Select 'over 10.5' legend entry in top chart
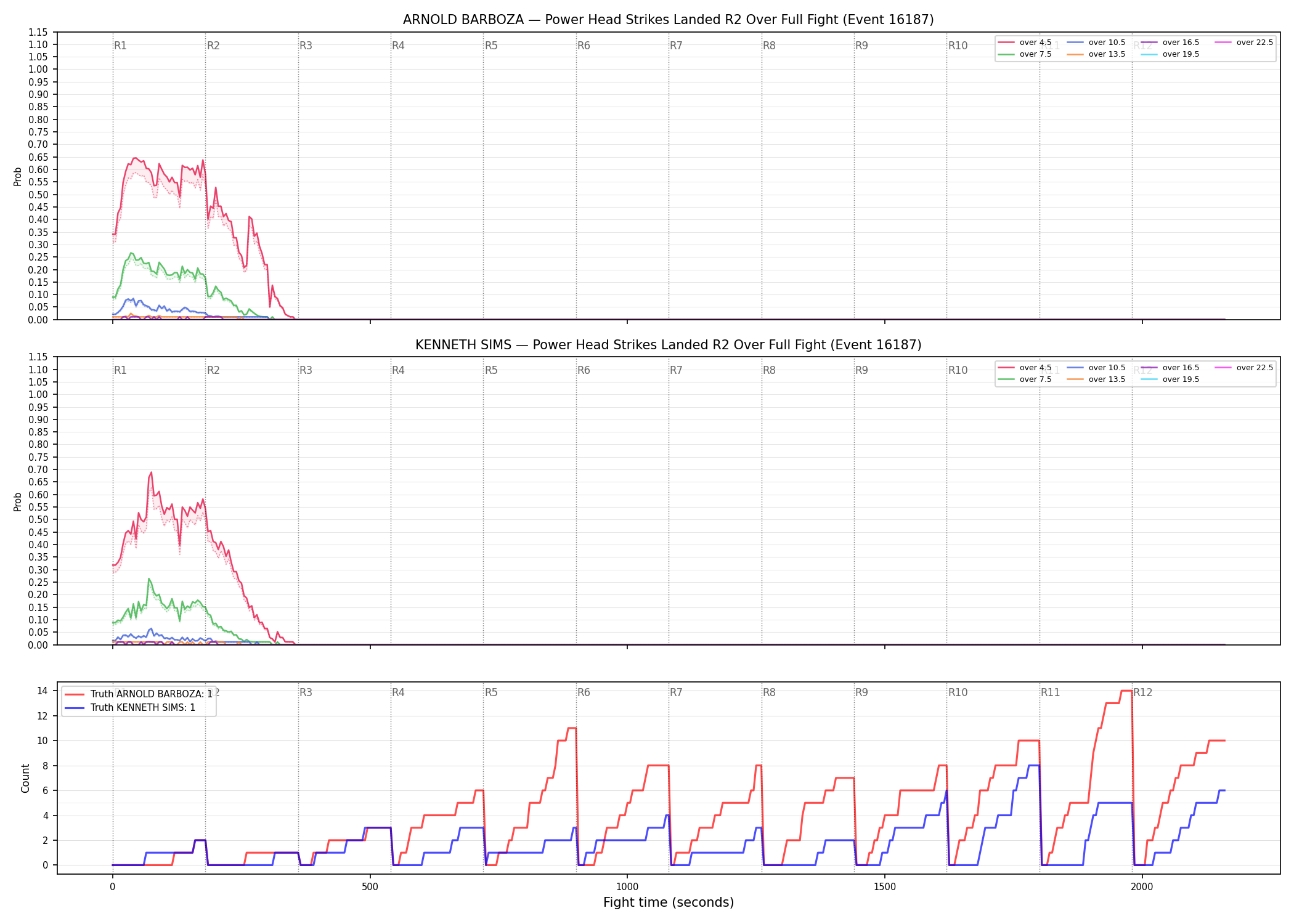The height and width of the screenshot is (924, 1294). tap(1096, 43)
